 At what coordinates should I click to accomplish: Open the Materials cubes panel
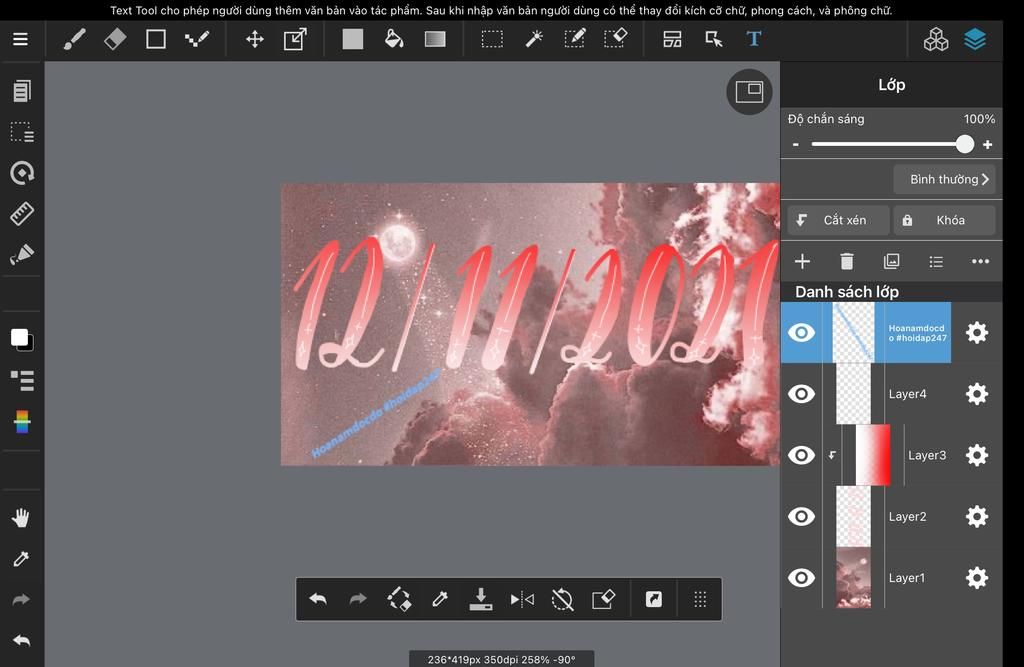936,40
